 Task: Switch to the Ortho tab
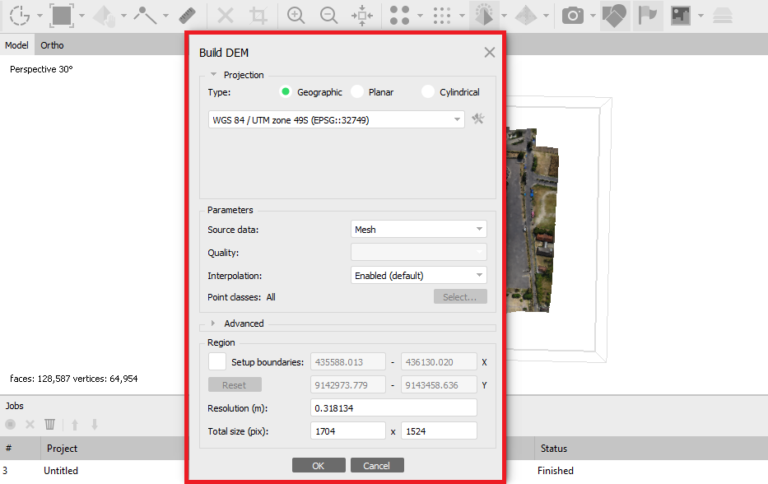pos(52,45)
